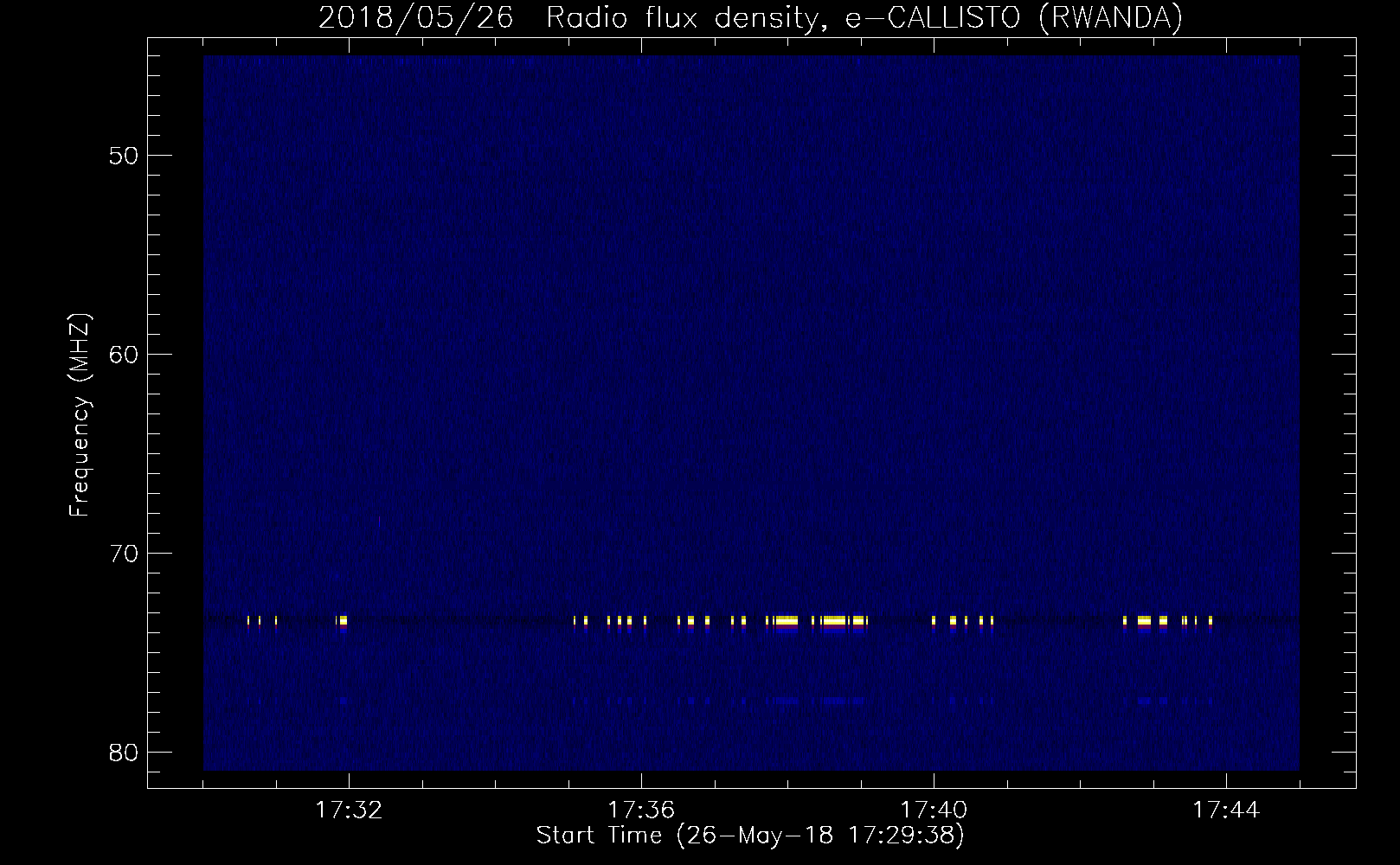
Task: Click the burst just before 17:32
Action: point(342,621)
